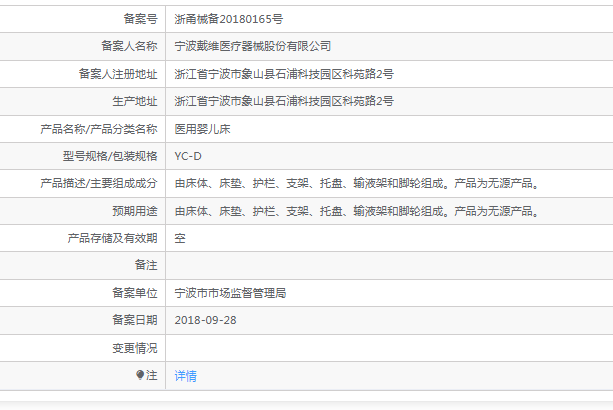Click the 备案号 label
613x410 pixels.
click(140, 19)
